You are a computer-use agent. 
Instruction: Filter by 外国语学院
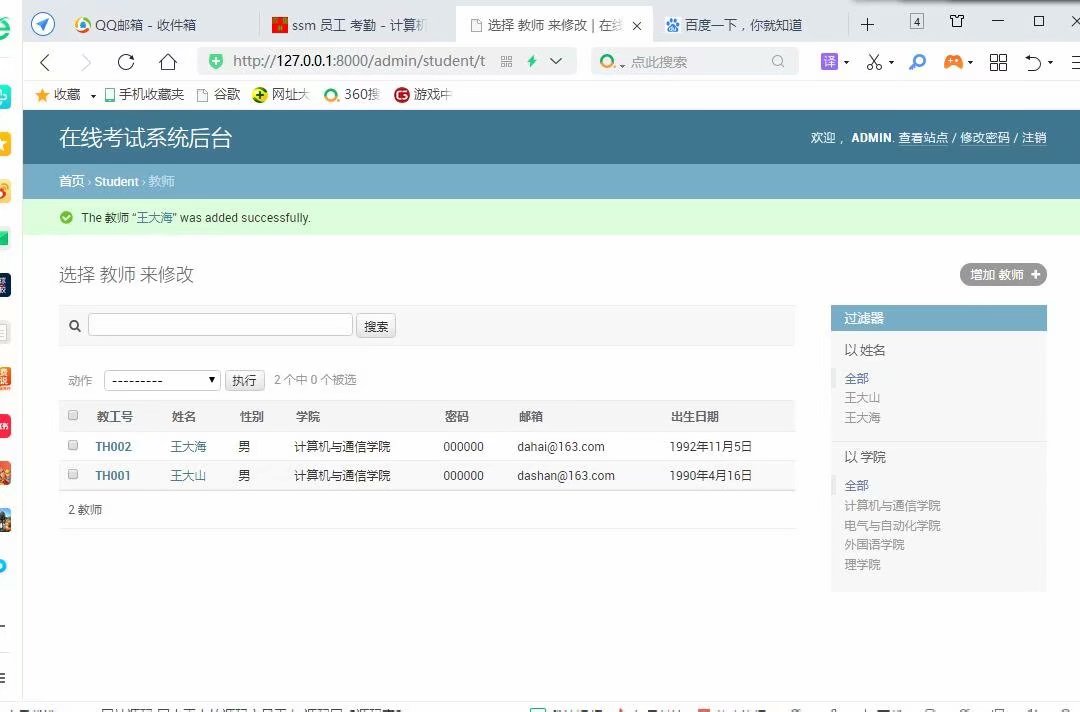click(875, 545)
